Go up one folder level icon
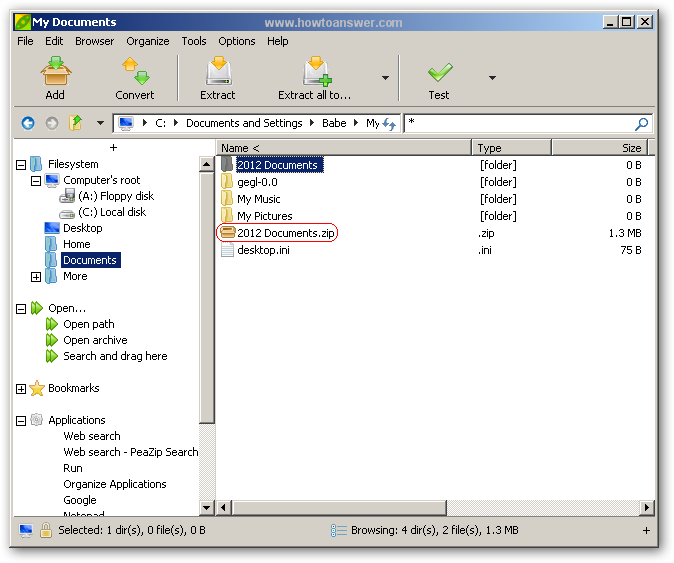 (76, 123)
